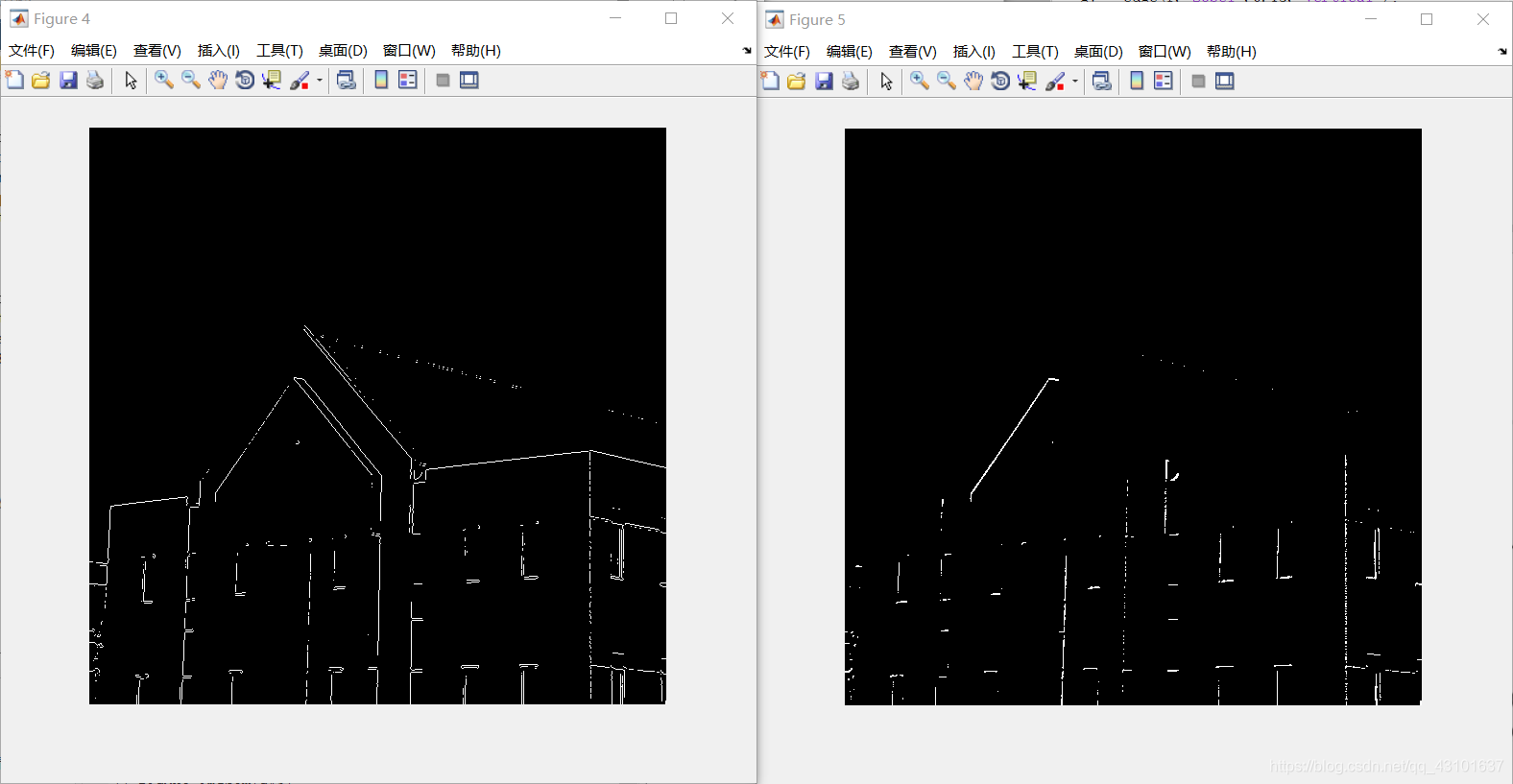This screenshot has width=1513, height=784.
Task: Open 查看(V) menu in Figure 4
Action: tap(157, 51)
